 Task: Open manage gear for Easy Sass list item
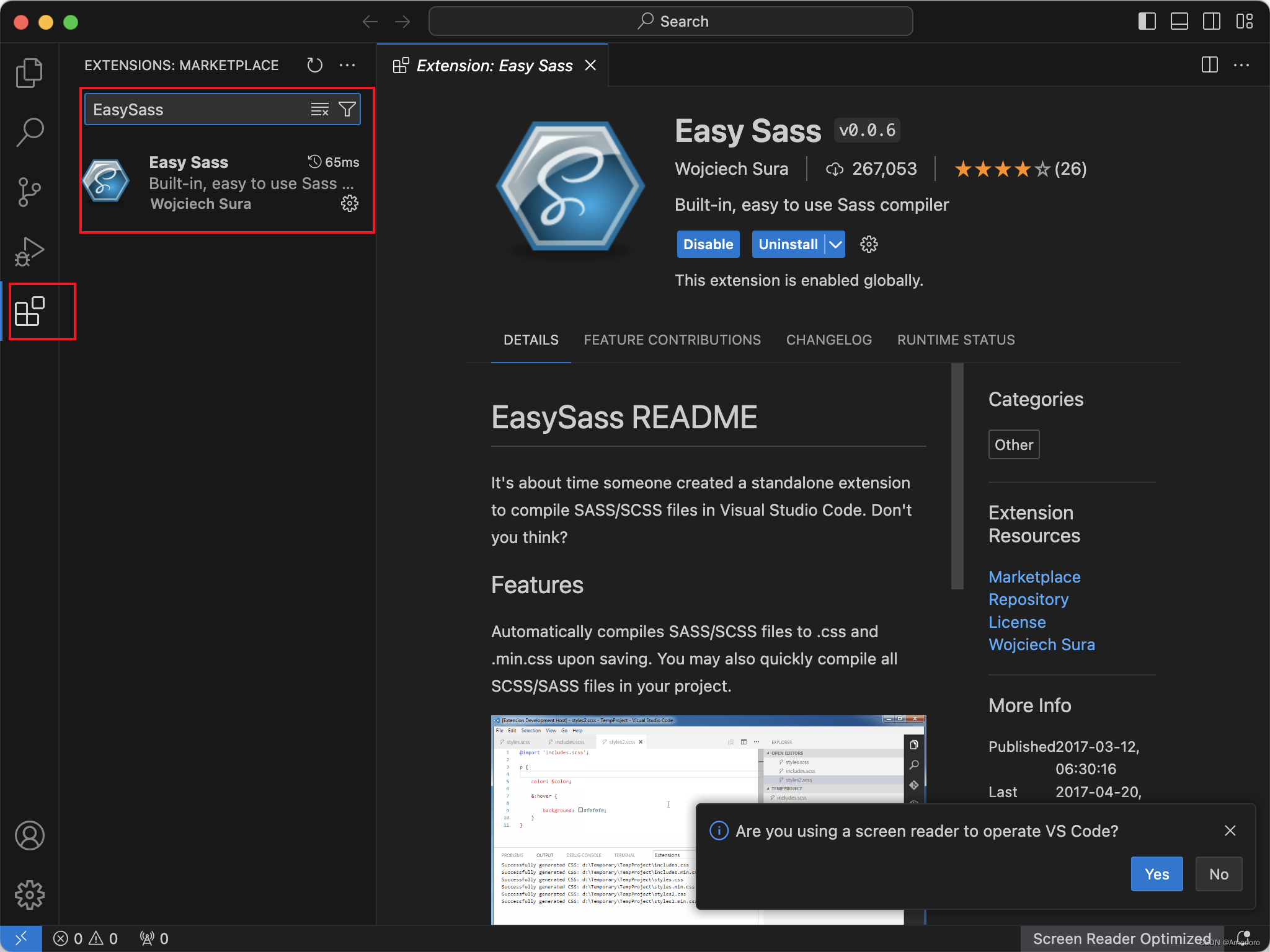click(350, 203)
